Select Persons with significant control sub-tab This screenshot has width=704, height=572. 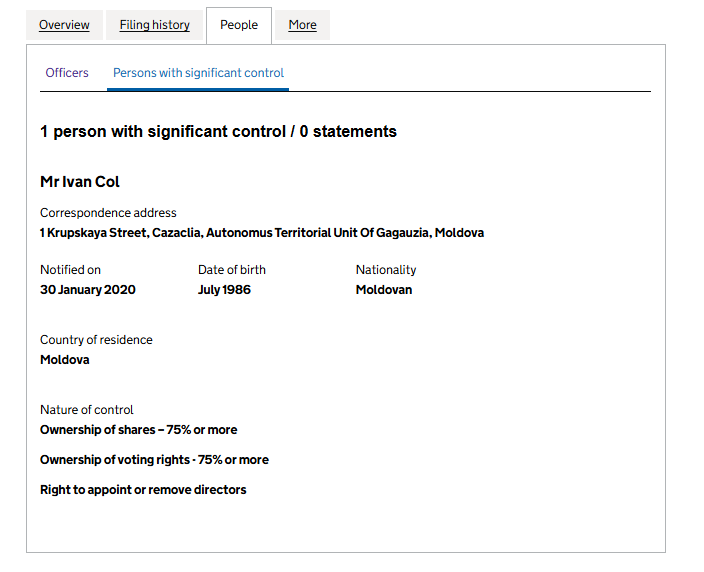coord(198,73)
